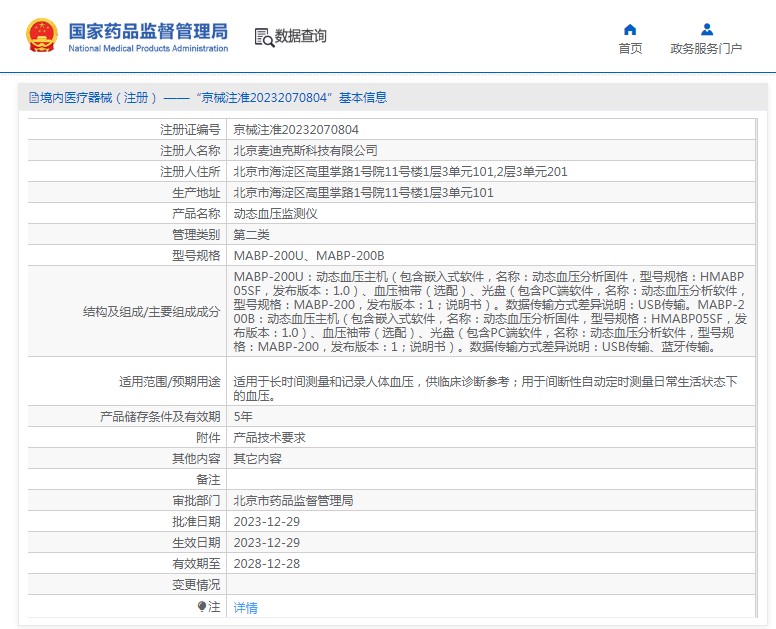This screenshot has width=776, height=629.
Task: Select 北京麦迪克斯科技有限公司 cell
Action: [305, 150]
